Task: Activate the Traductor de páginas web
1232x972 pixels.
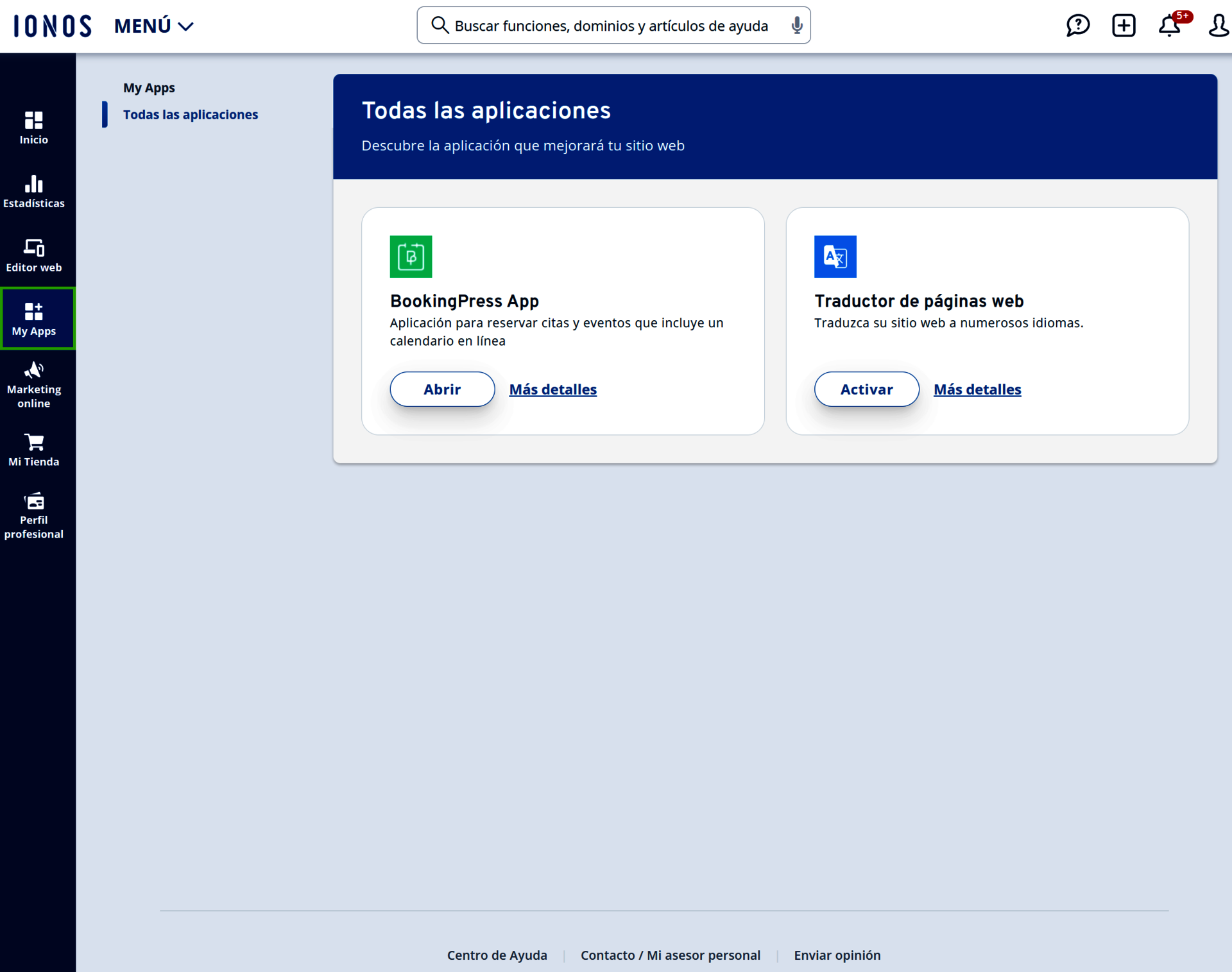Action: (x=866, y=389)
